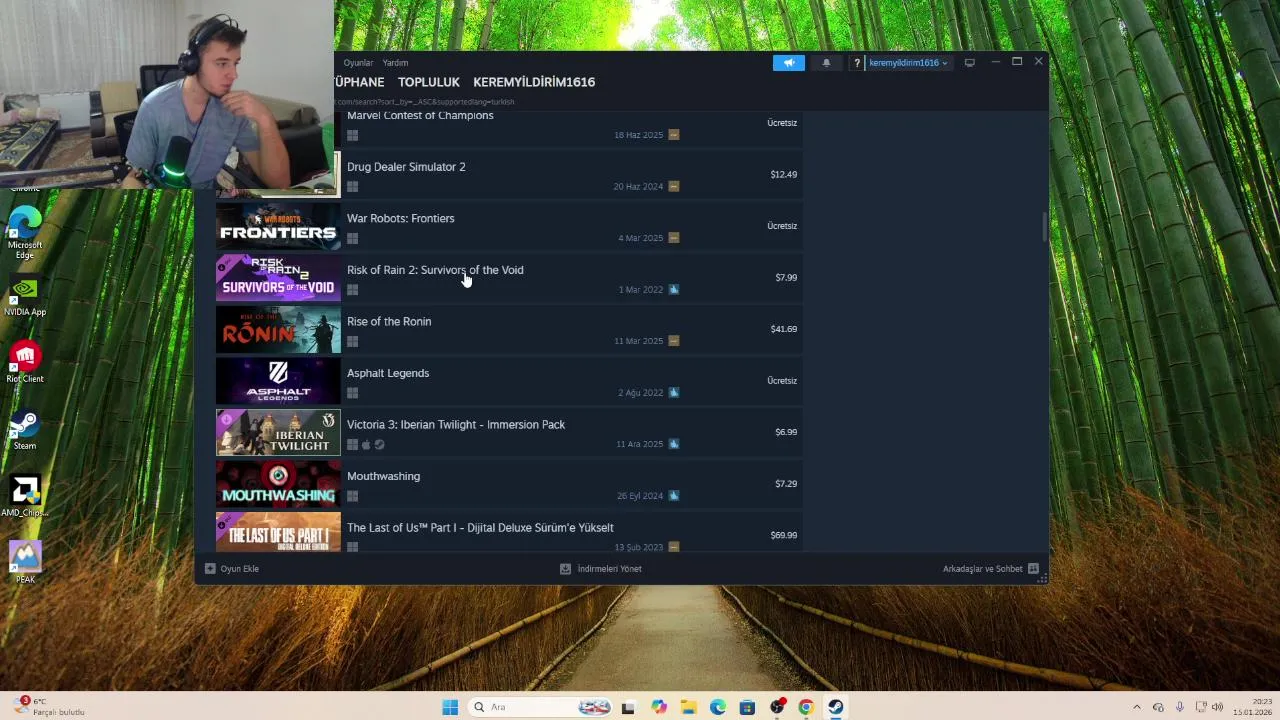The height and width of the screenshot is (720, 1280).
Task: Click the $69.99 Last of Us price
Action: (x=783, y=536)
